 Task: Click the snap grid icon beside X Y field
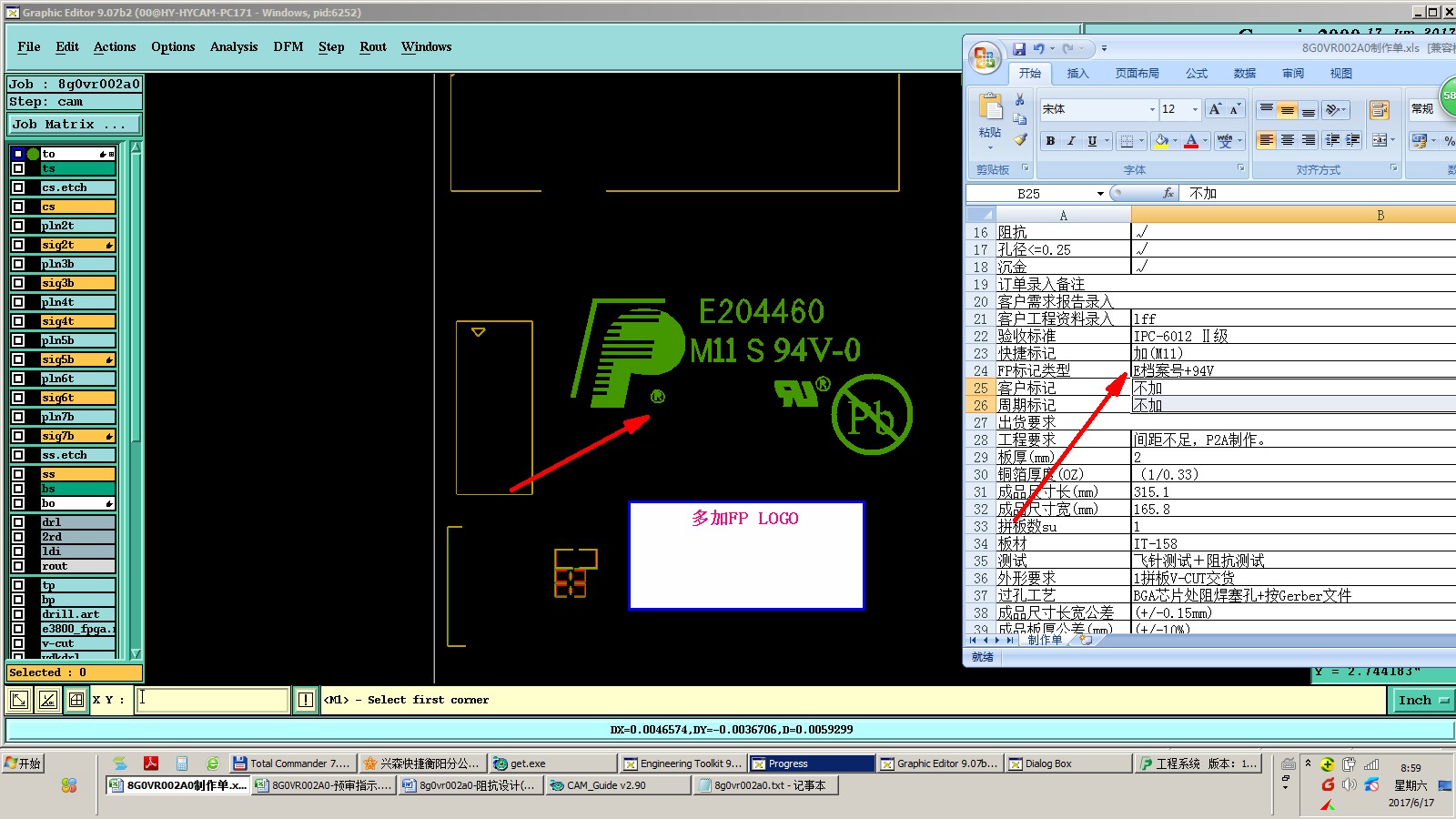76,700
